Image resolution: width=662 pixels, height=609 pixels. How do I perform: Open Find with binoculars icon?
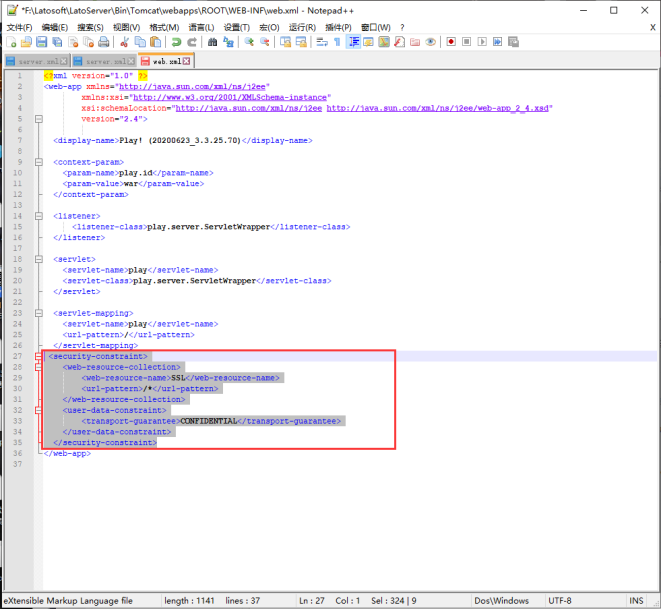(x=212, y=42)
